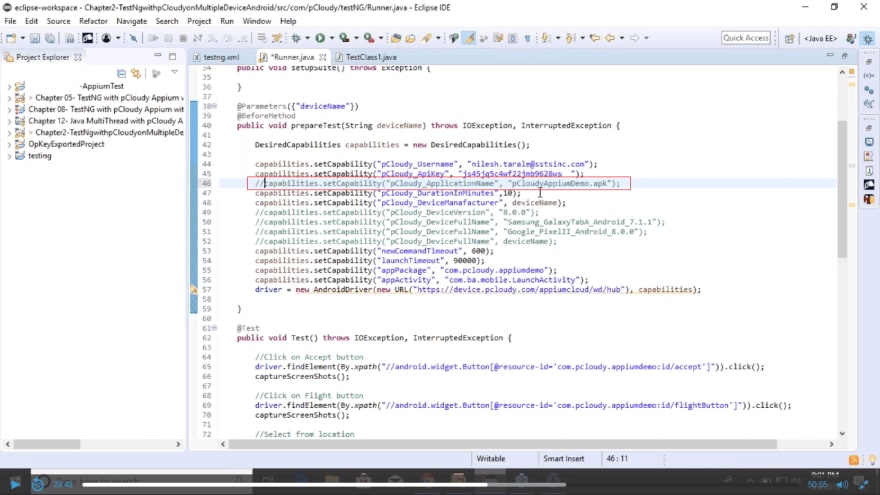Click Collapse All in Project Explorer

coord(121,73)
